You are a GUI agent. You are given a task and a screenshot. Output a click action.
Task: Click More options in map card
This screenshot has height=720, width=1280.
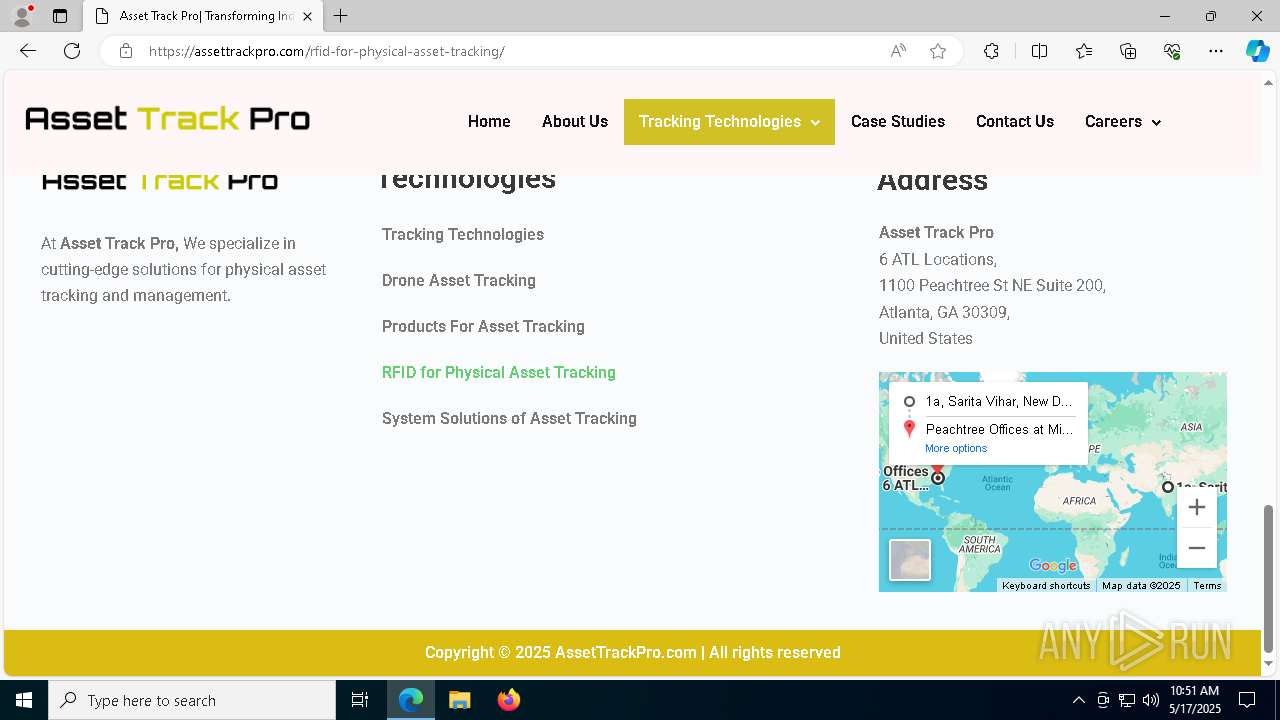(x=956, y=448)
